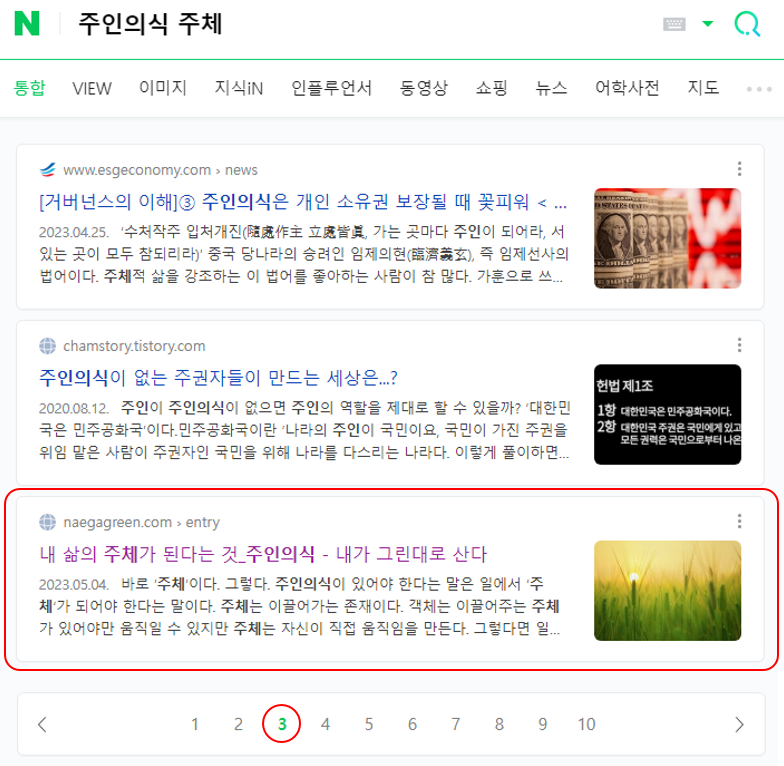Go to results page 4
Viewport: 784px width, 766px height.
tap(326, 724)
